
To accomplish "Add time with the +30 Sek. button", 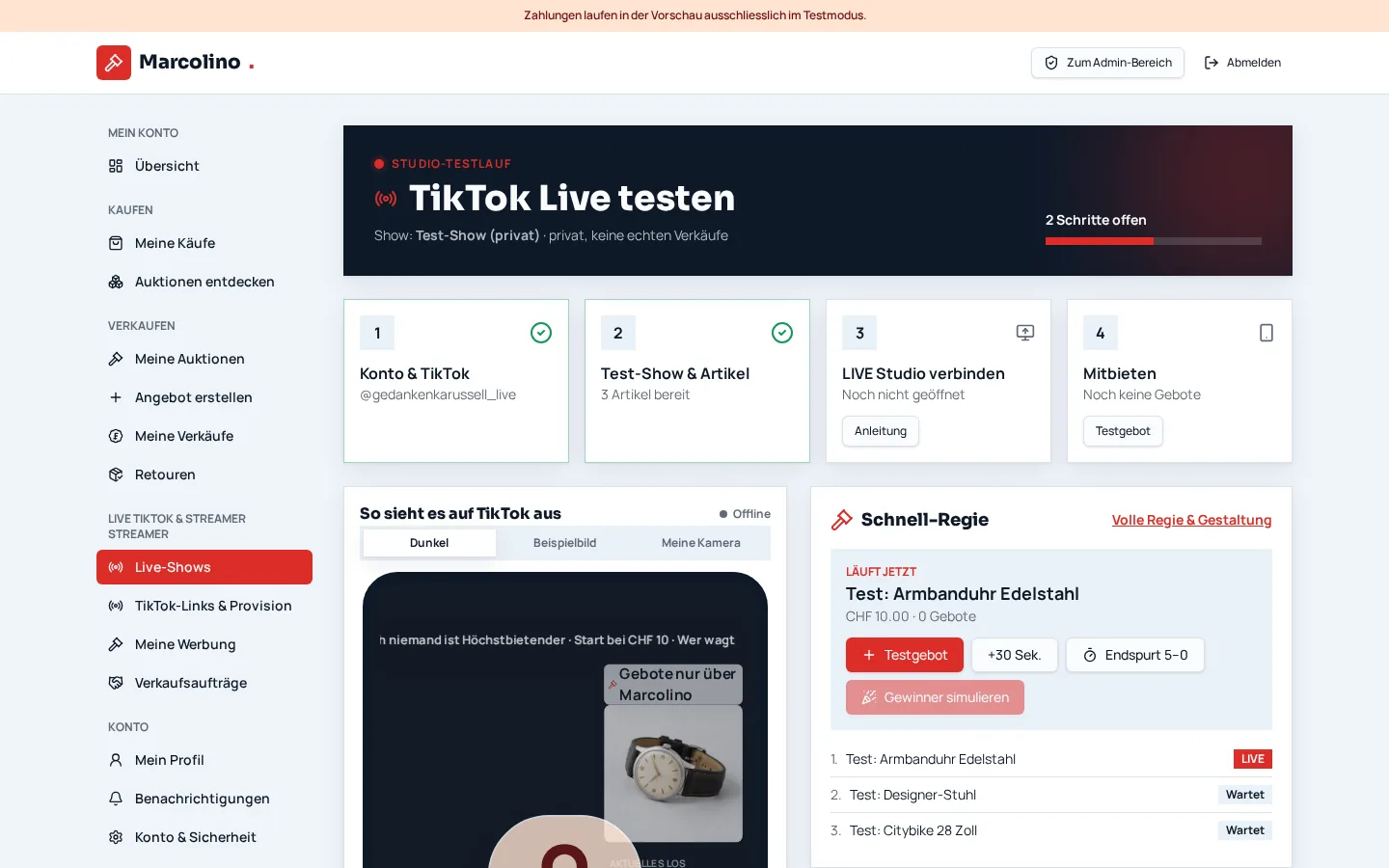I will pos(1015,655).
